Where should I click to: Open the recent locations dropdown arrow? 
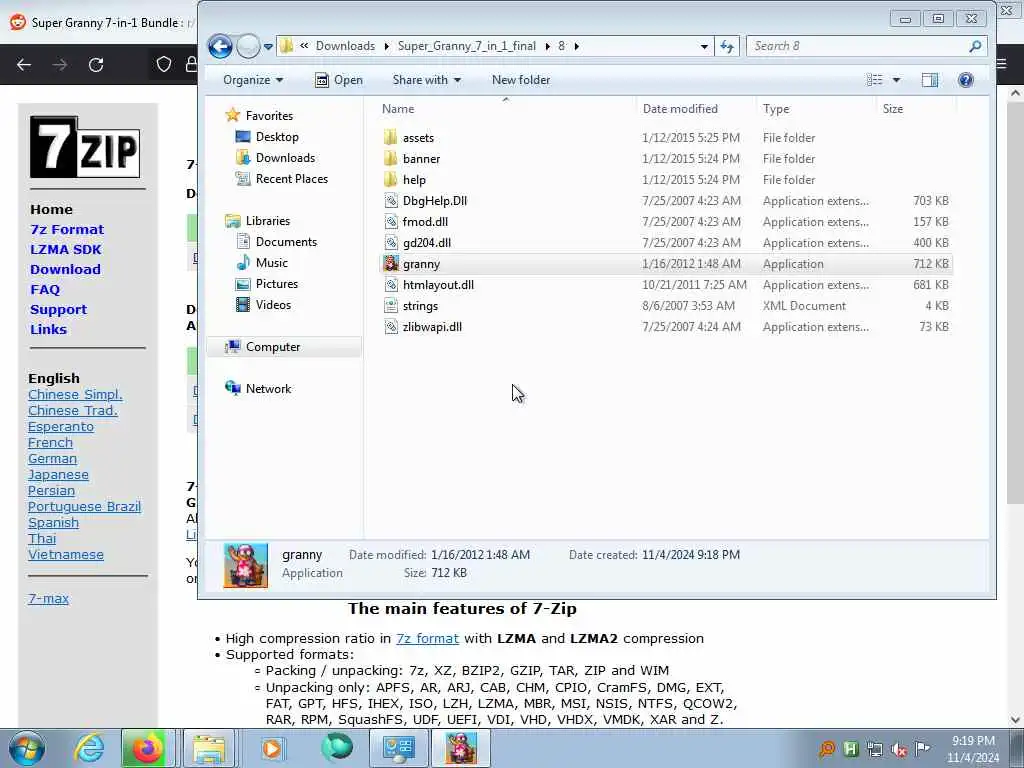(268, 47)
